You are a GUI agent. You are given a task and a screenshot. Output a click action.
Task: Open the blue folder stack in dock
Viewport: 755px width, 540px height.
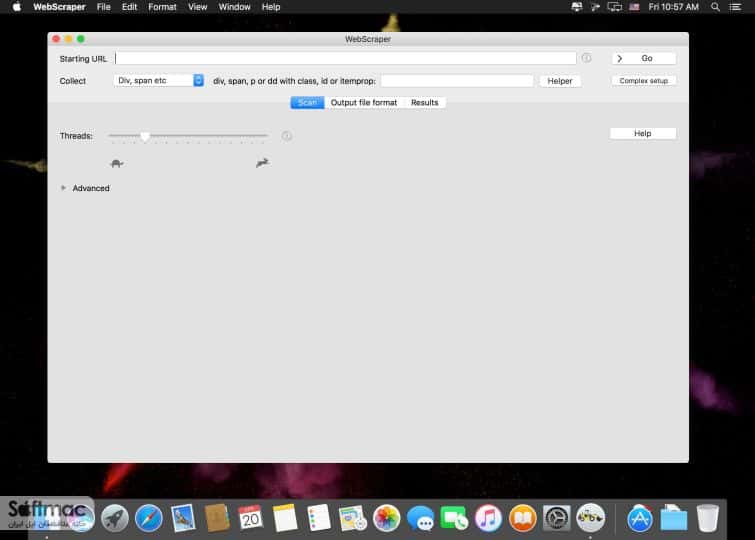coord(674,518)
